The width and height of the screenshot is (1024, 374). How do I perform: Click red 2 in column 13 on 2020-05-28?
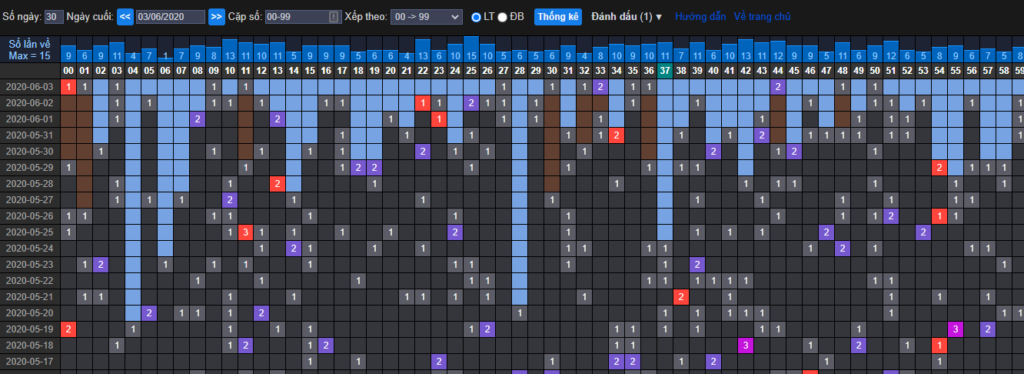(278, 183)
